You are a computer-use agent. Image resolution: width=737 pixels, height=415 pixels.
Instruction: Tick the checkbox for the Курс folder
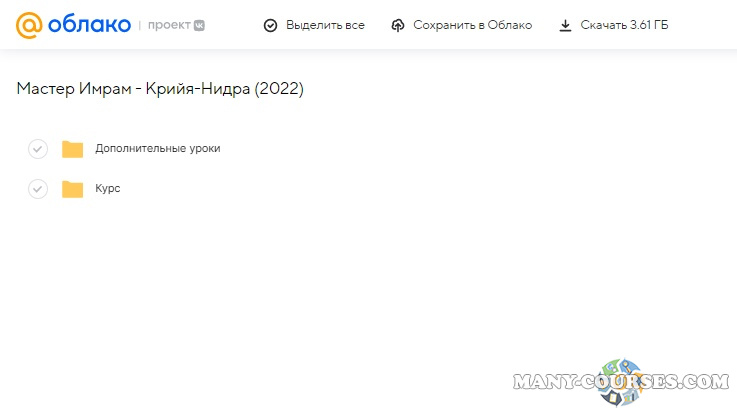pos(38,189)
